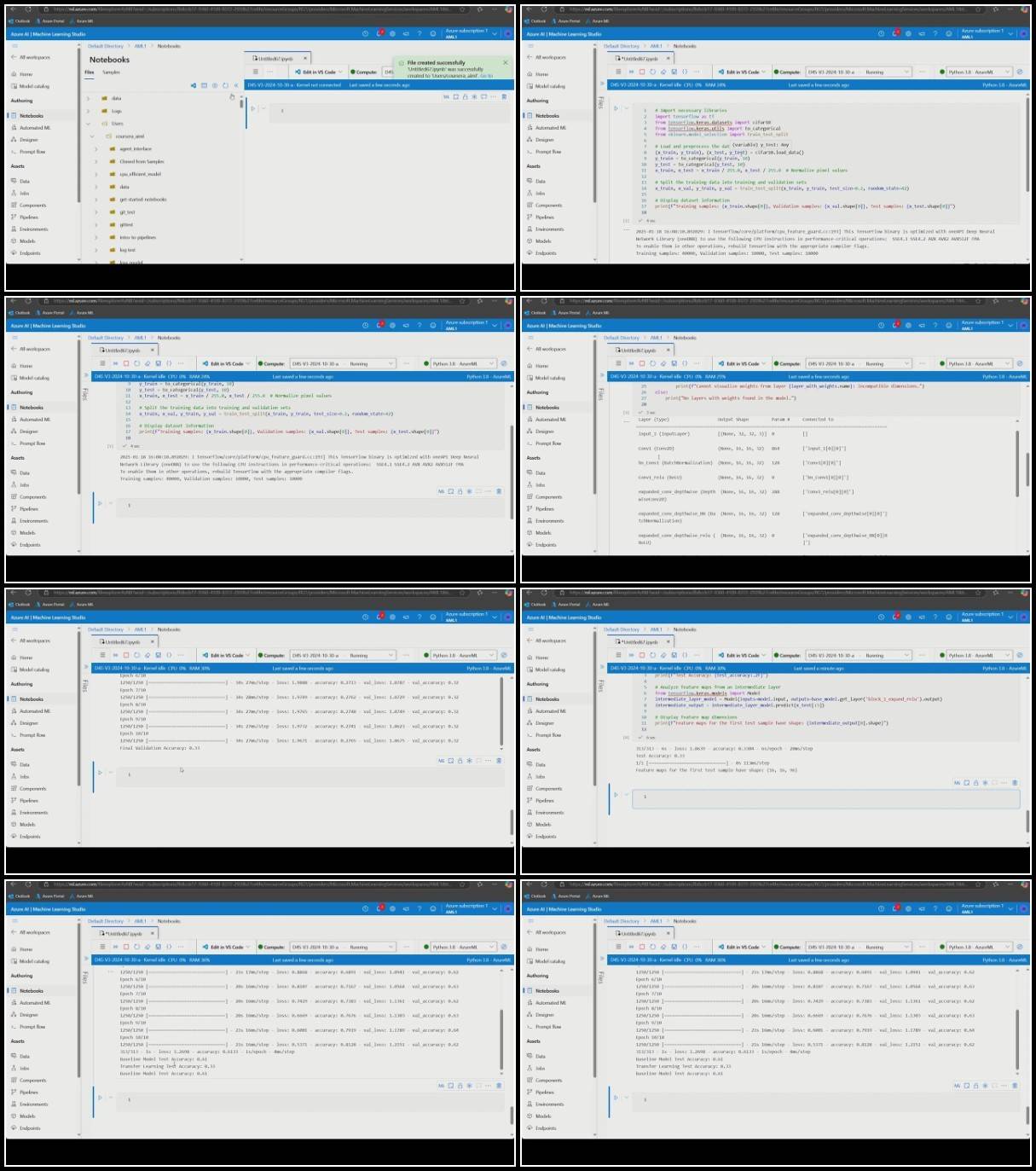The height and width of the screenshot is (1171, 1036).
Task: Select the Files tab under Notebooks
Action: pyautogui.click(x=90, y=72)
